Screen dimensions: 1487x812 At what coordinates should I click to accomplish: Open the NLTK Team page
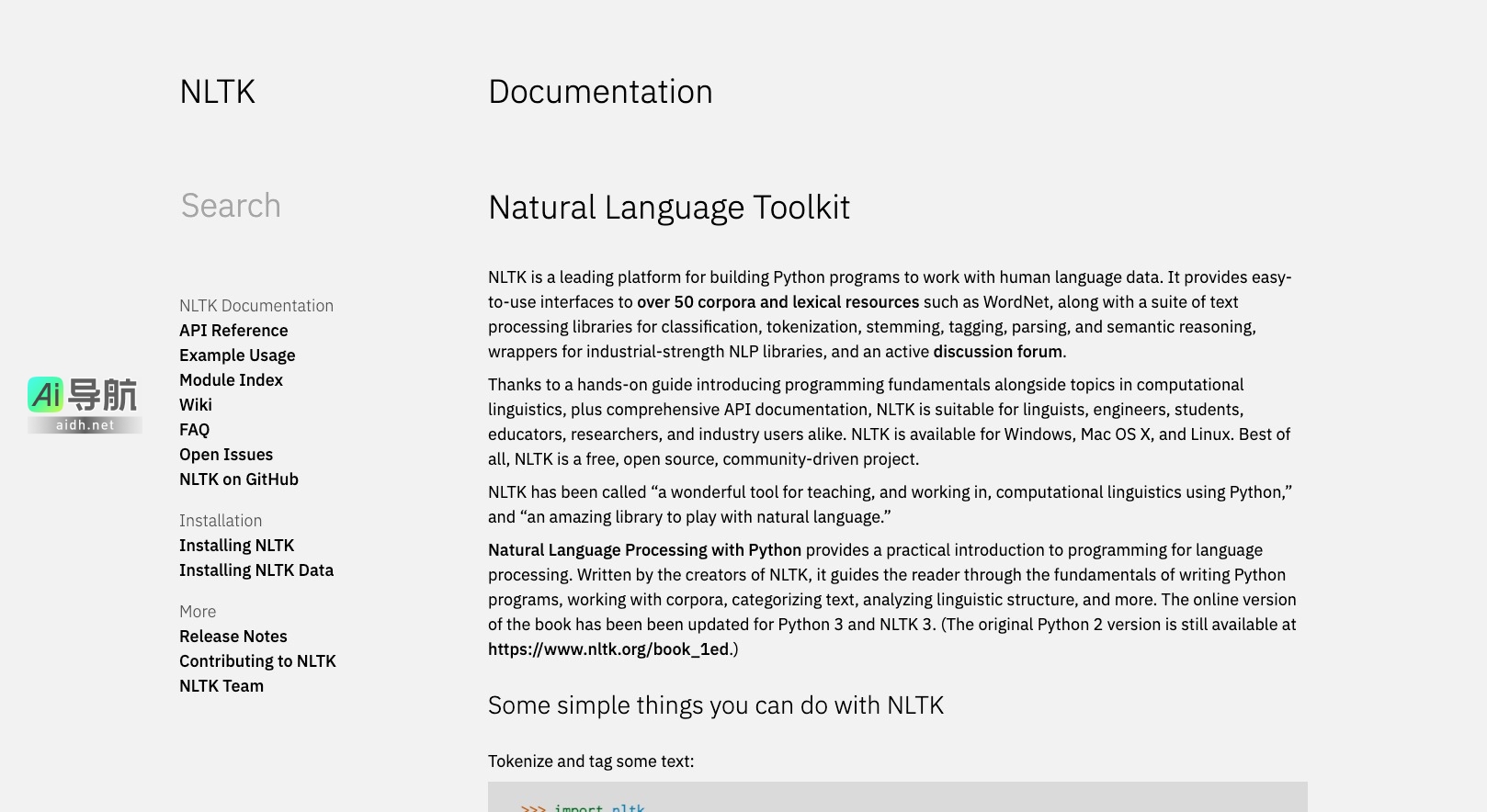221,686
